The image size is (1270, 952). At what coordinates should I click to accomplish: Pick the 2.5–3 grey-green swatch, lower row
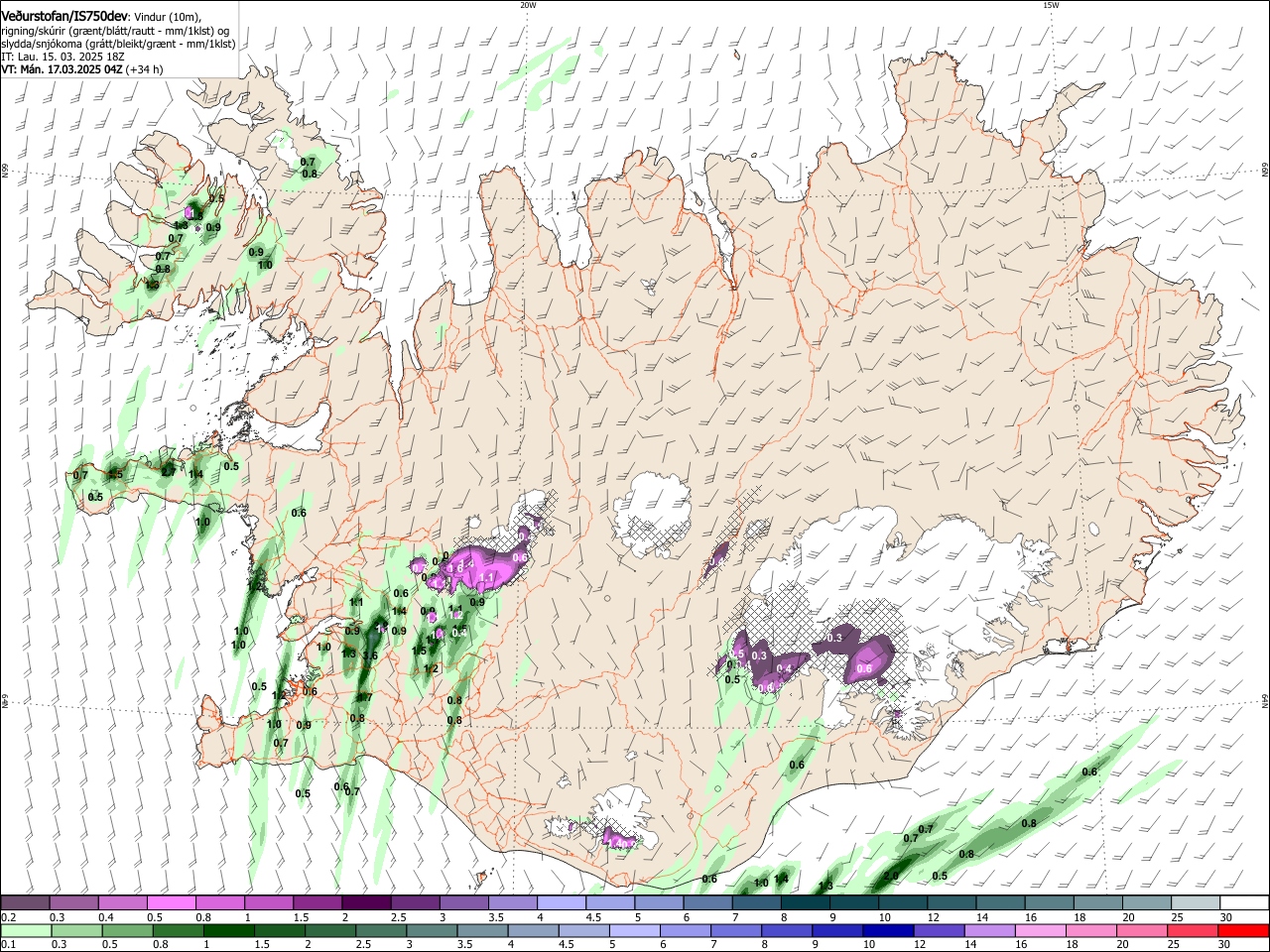(379, 930)
